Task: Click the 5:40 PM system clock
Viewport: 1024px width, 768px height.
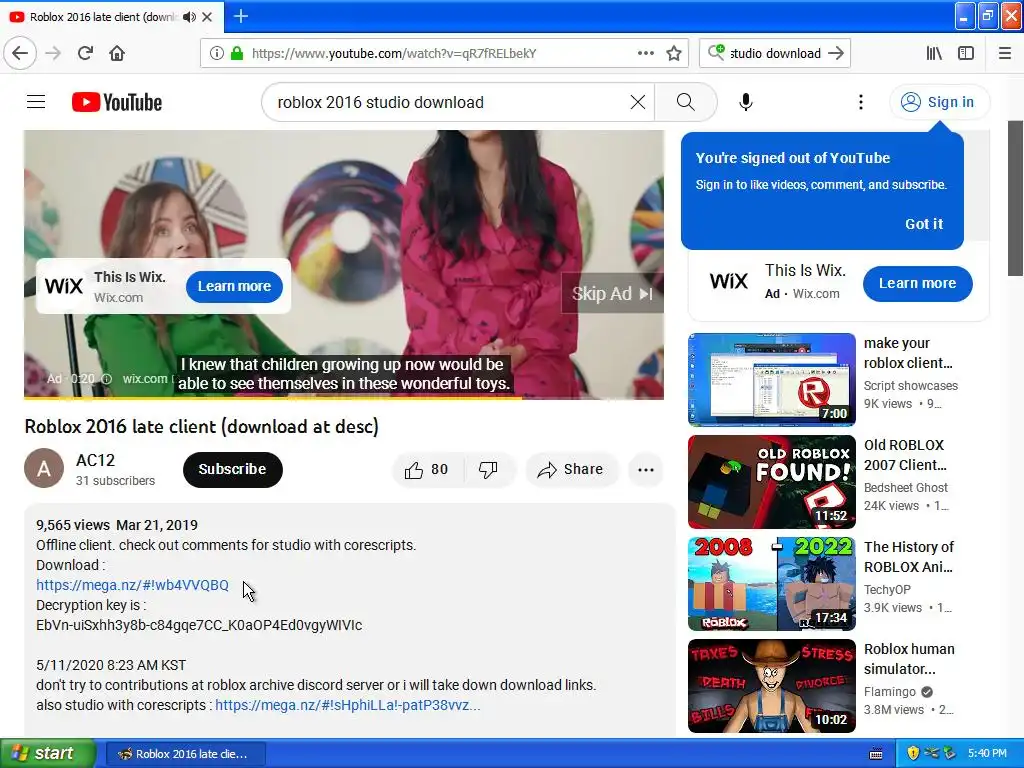Action: [x=987, y=754]
